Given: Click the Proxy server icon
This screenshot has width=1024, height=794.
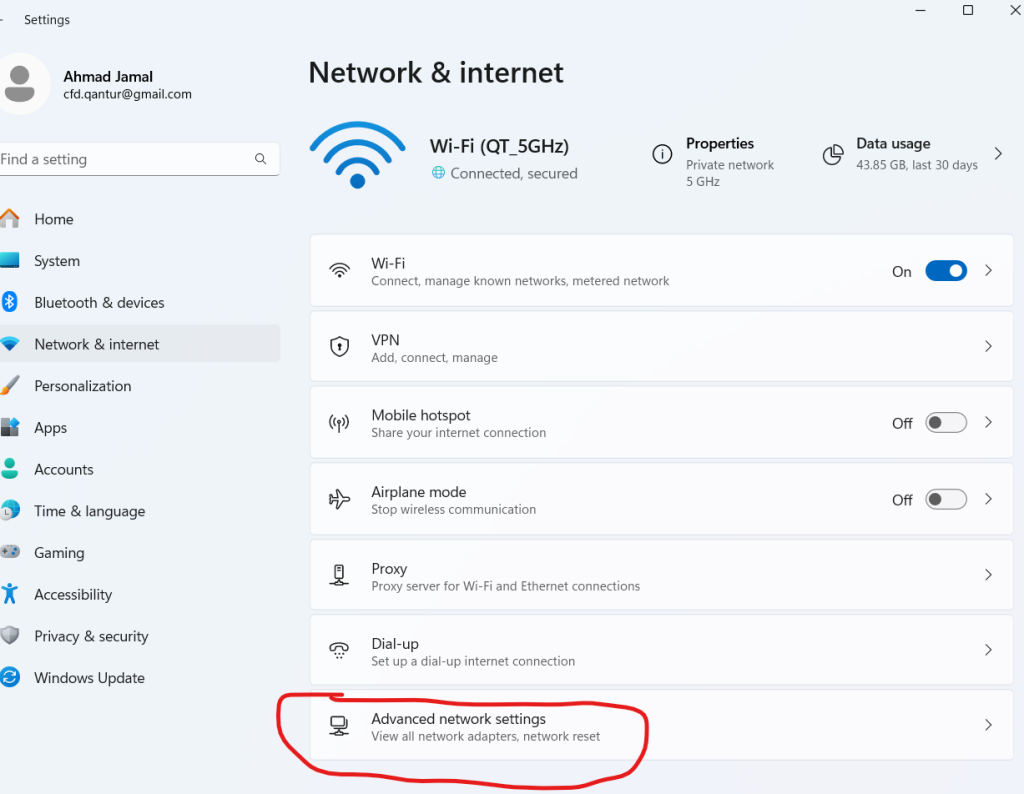Looking at the screenshot, I should 340,575.
